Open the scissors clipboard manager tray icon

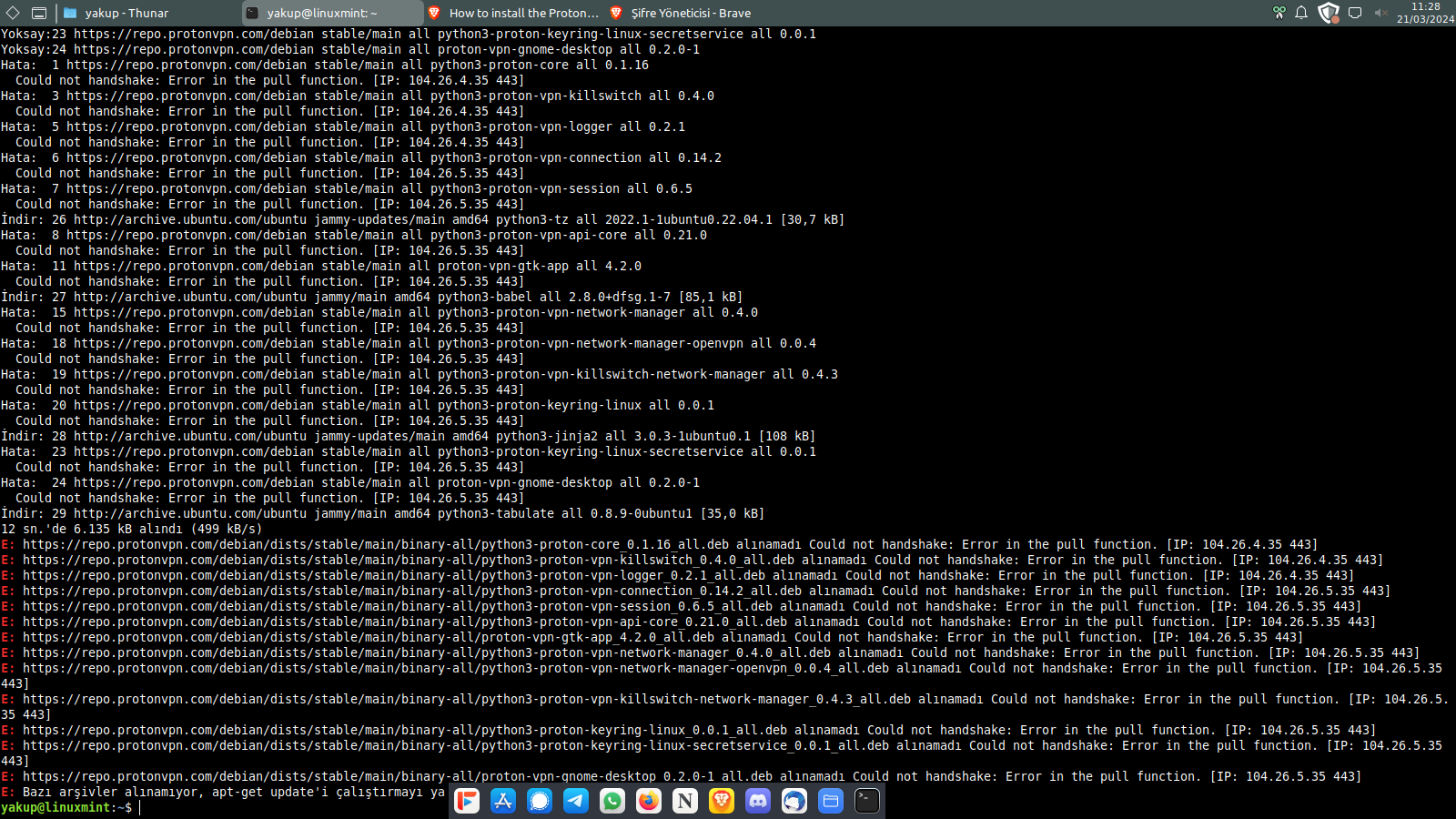[x=1279, y=13]
